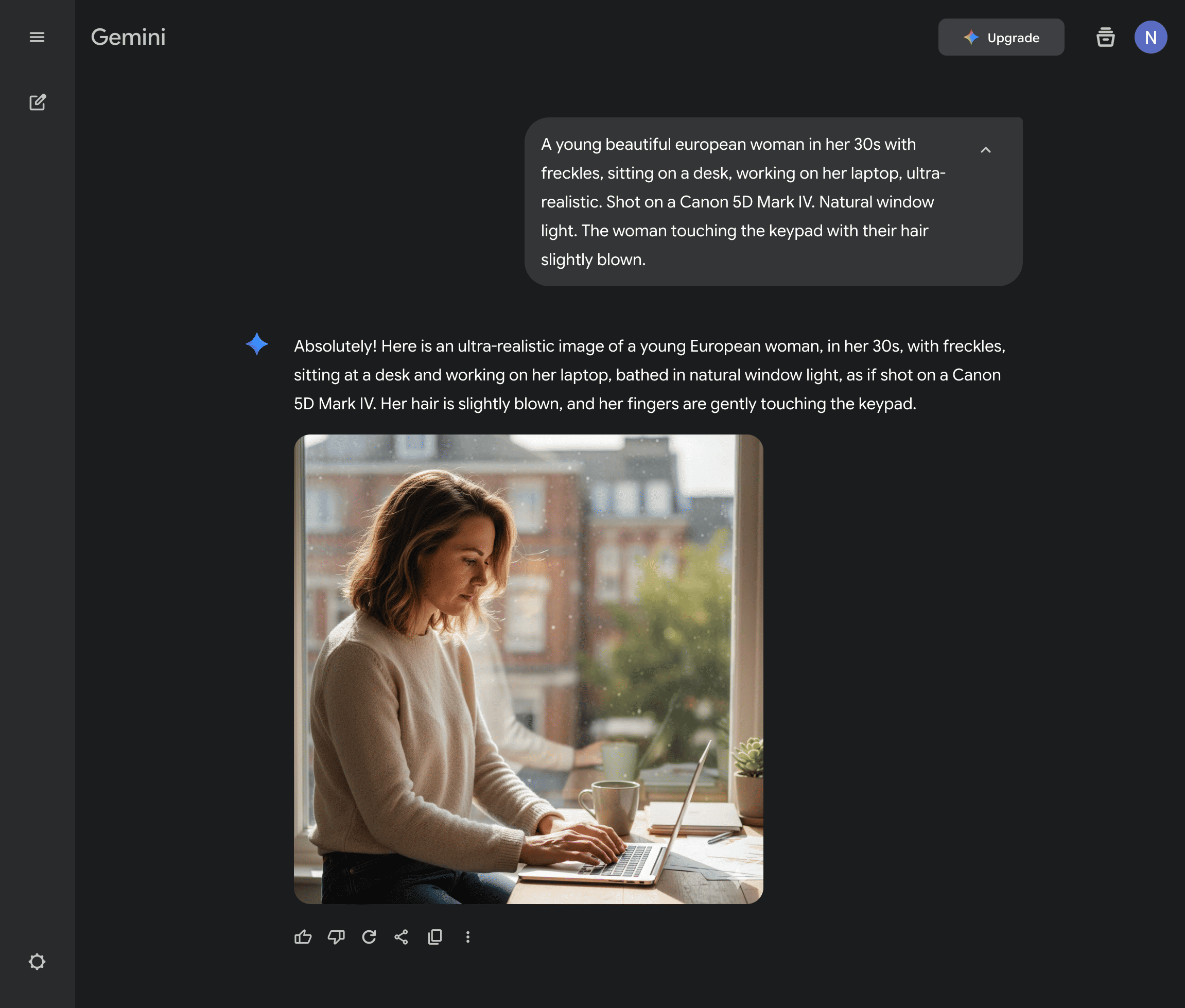This screenshot has width=1185, height=1008.
Task: Click the colorful star on Upgrade button
Action: [x=971, y=38]
